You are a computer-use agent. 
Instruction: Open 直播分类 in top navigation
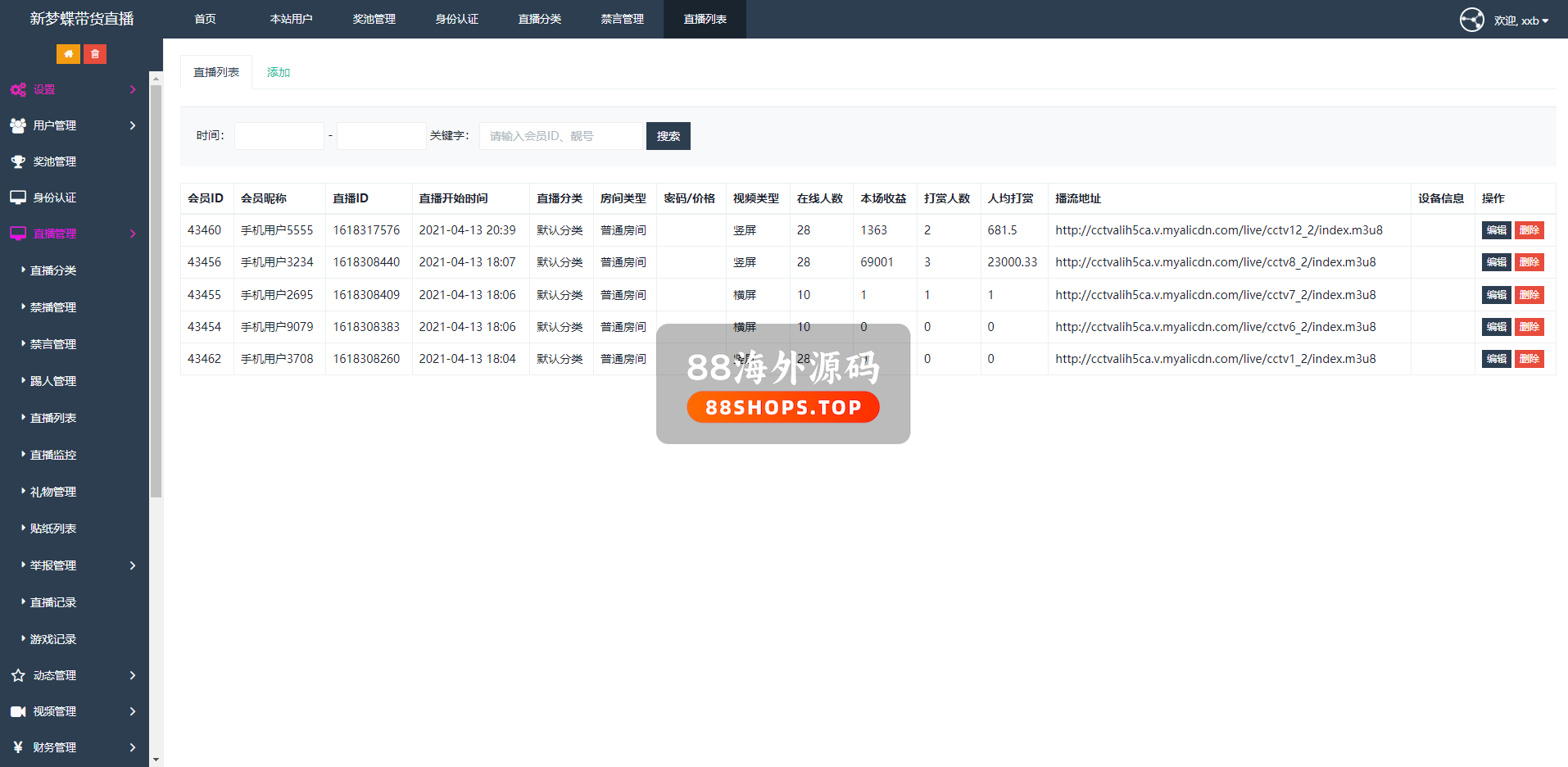[x=539, y=19]
